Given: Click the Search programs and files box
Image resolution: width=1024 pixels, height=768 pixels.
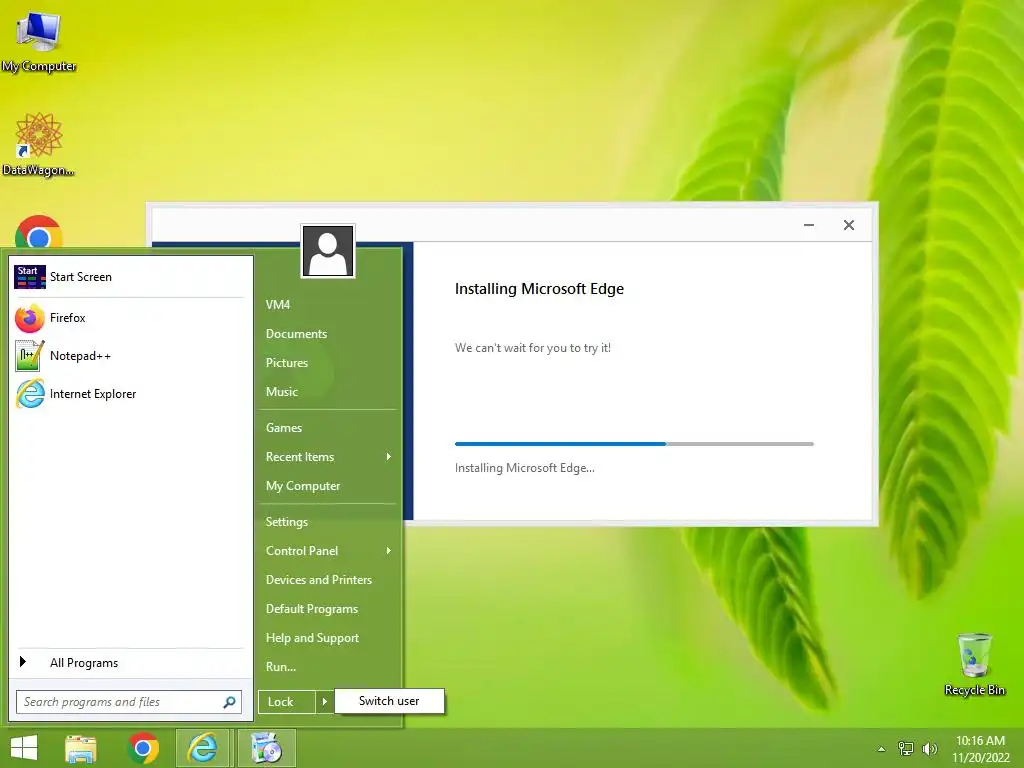Looking at the screenshot, I should point(129,702).
